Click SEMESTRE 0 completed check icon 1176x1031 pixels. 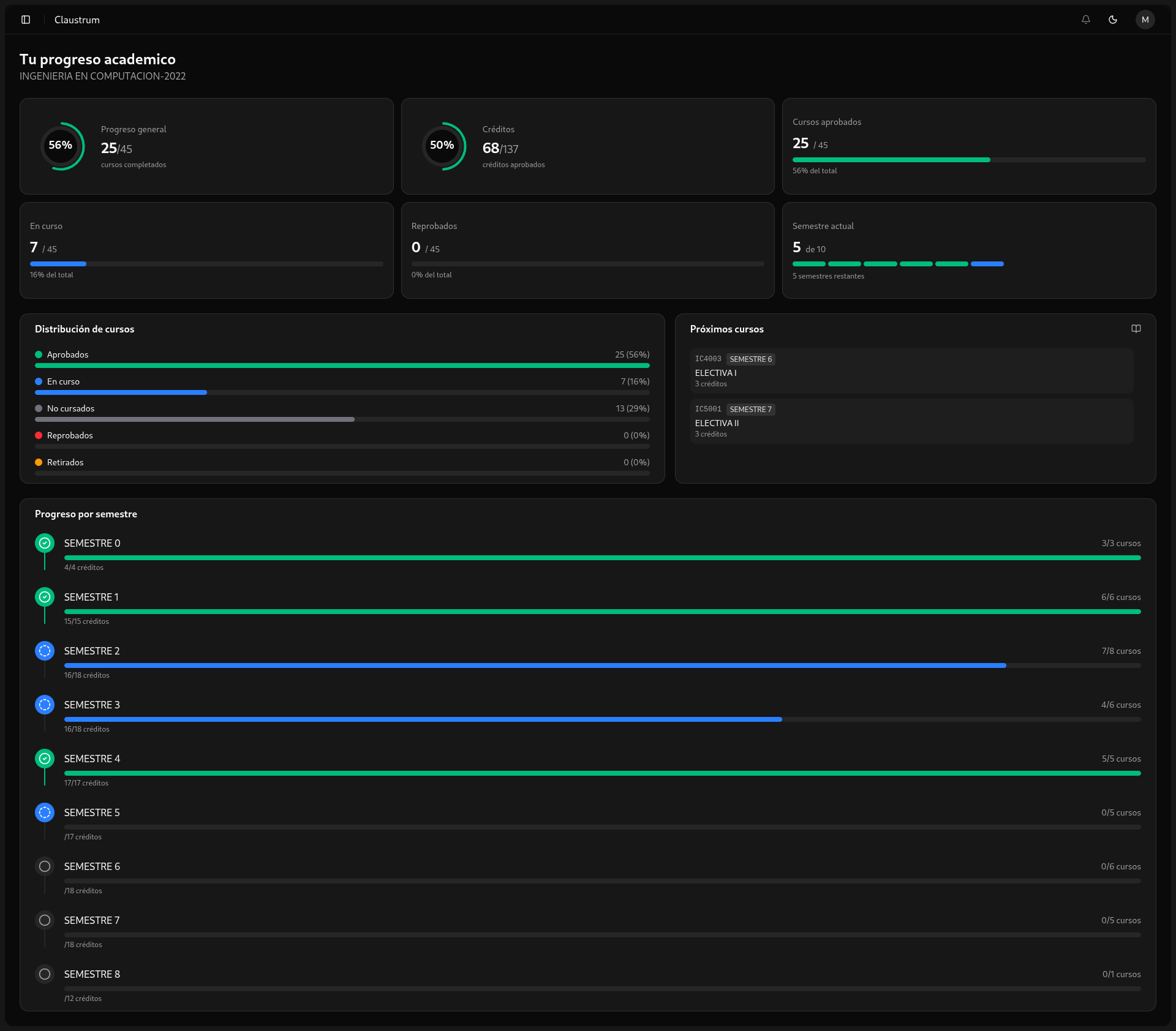pyautogui.click(x=45, y=543)
